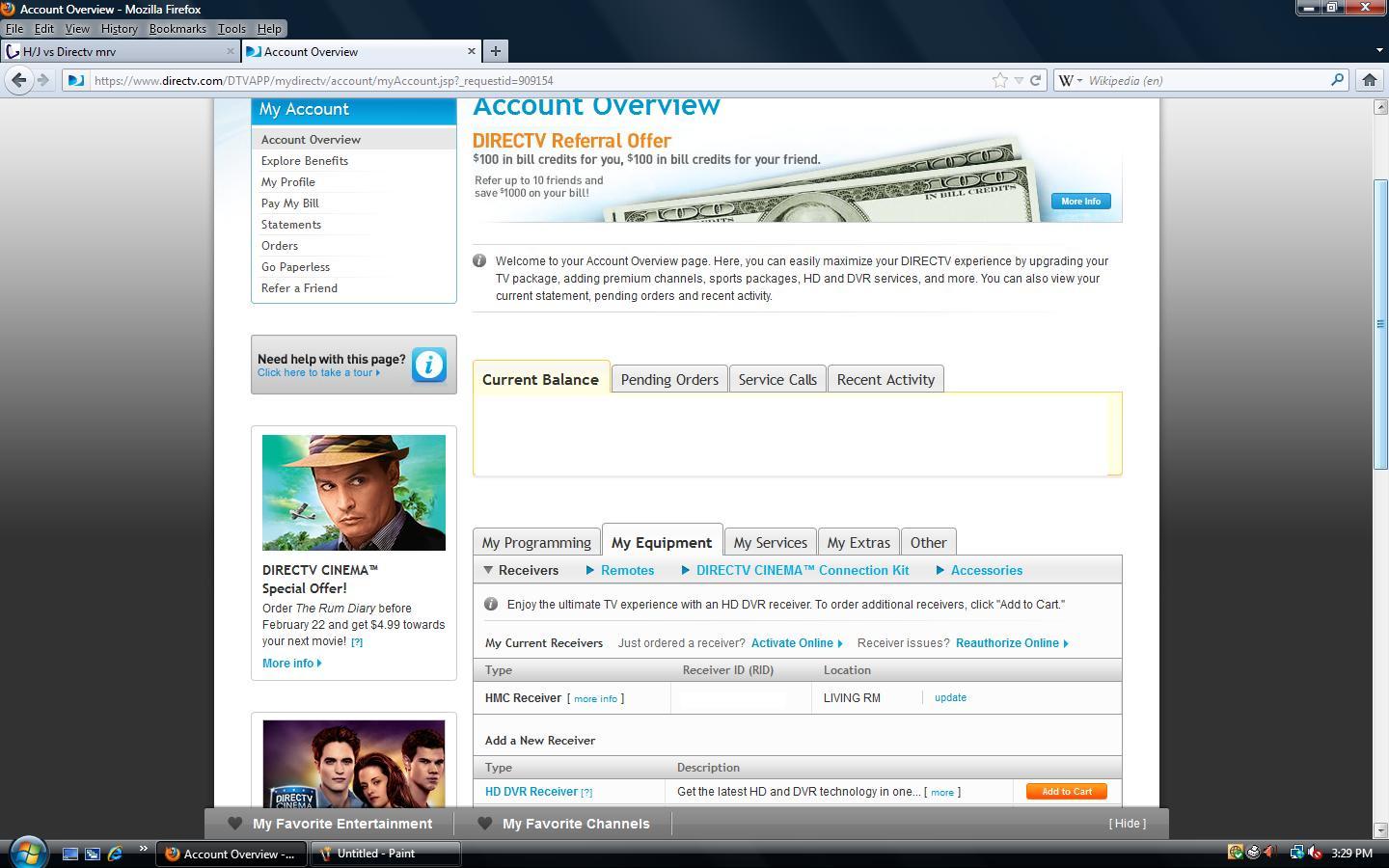
Task: Switch to the Other tab
Action: click(928, 542)
